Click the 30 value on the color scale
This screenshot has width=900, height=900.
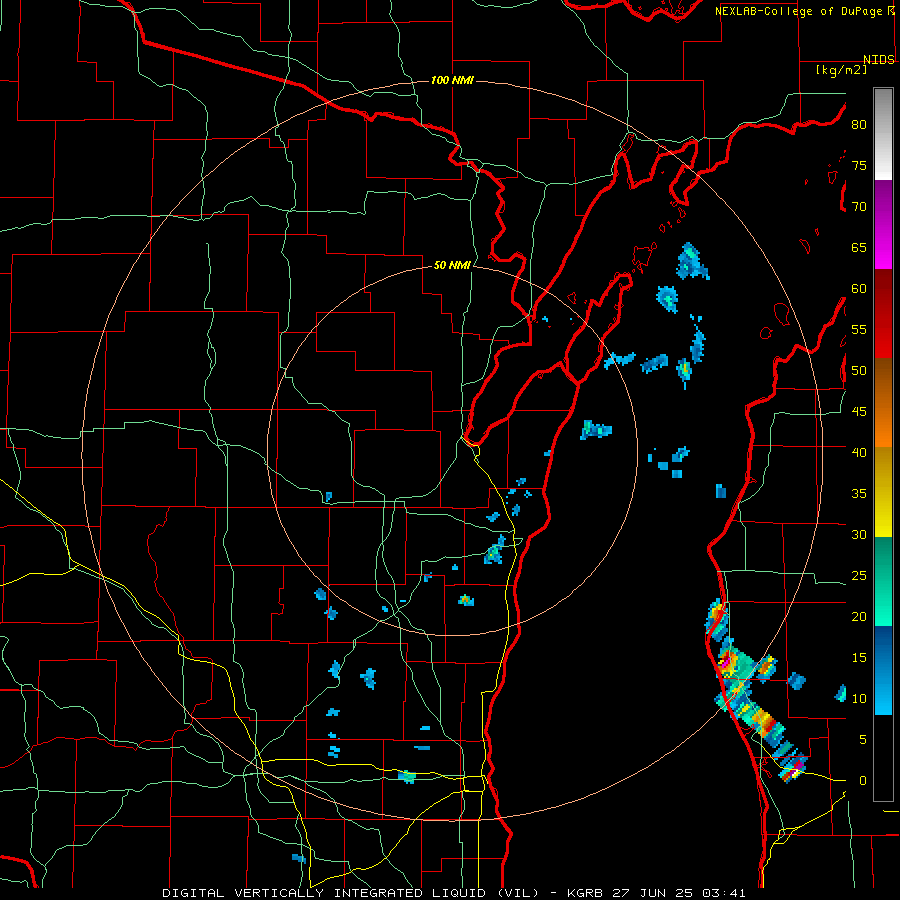pos(859,535)
